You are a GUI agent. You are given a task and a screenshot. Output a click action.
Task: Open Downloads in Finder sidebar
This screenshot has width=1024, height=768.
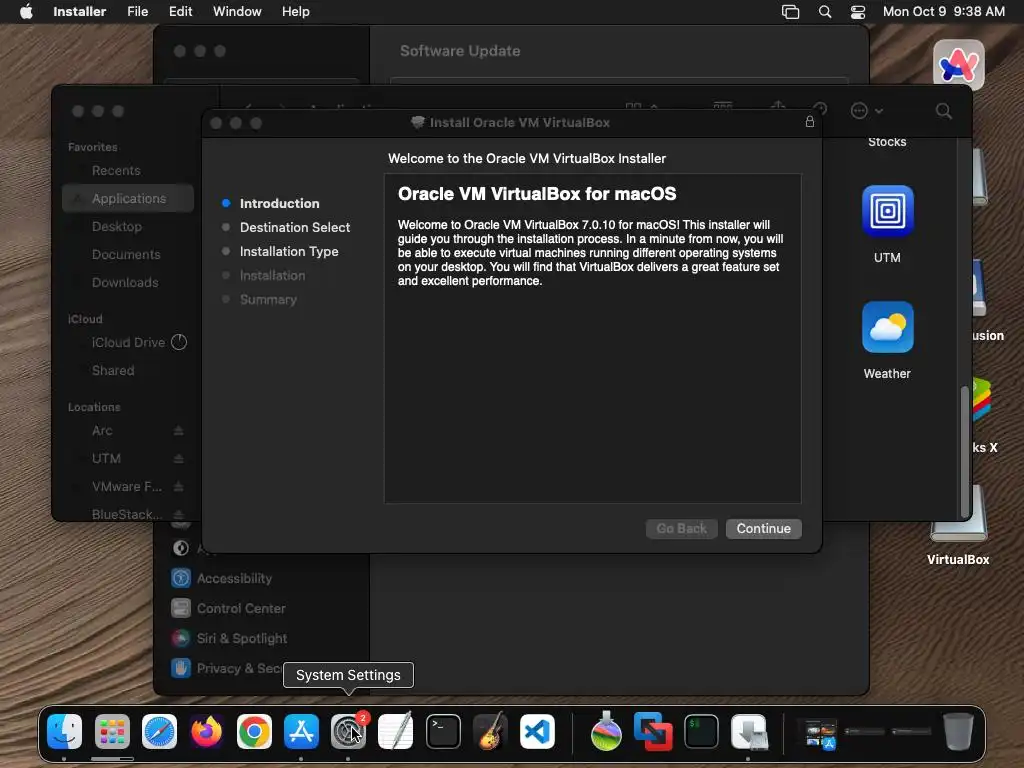125,283
